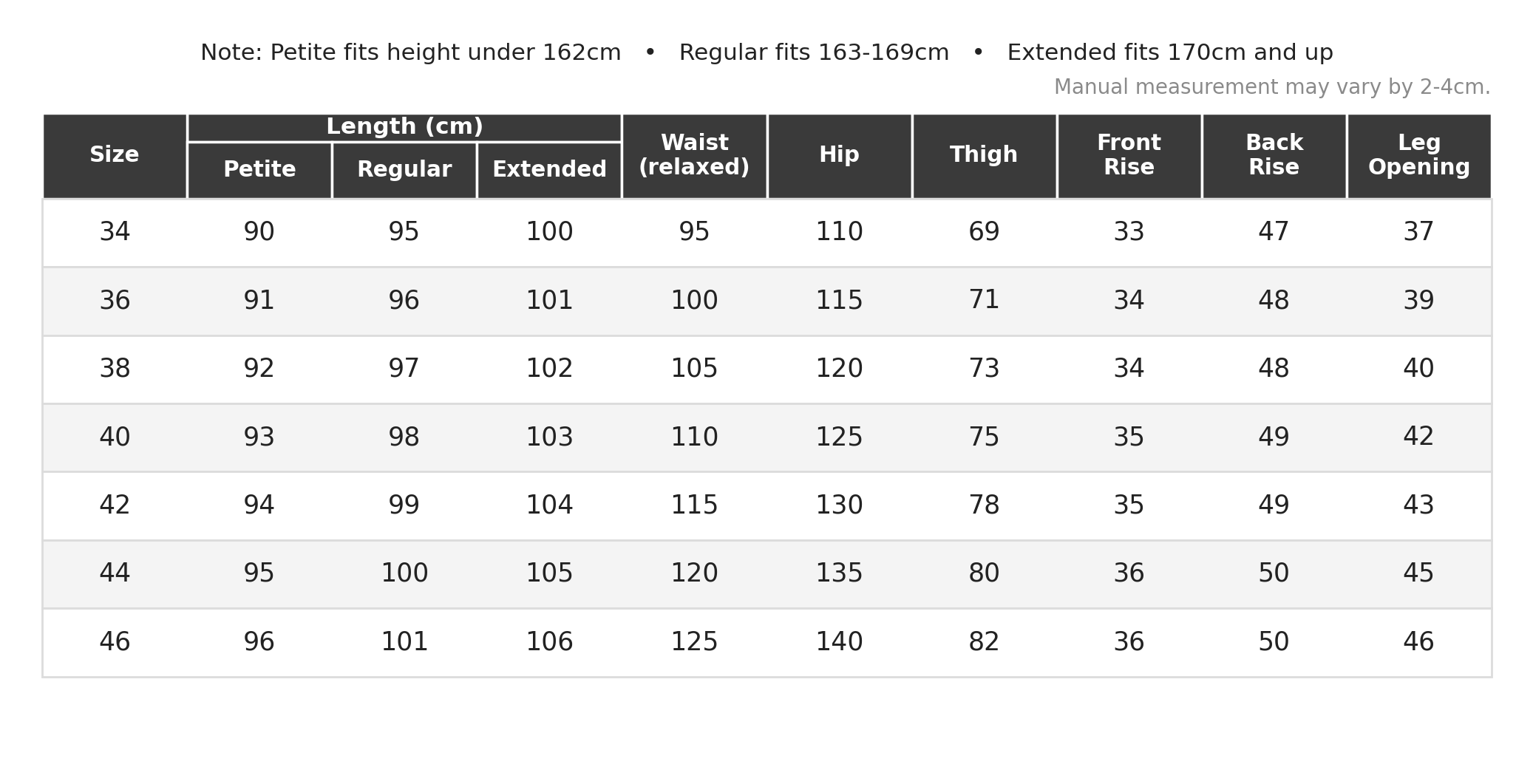The height and width of the screenshot is (784, 1533).
Task: Click the Thigh column header
Action: coord(984,156)
